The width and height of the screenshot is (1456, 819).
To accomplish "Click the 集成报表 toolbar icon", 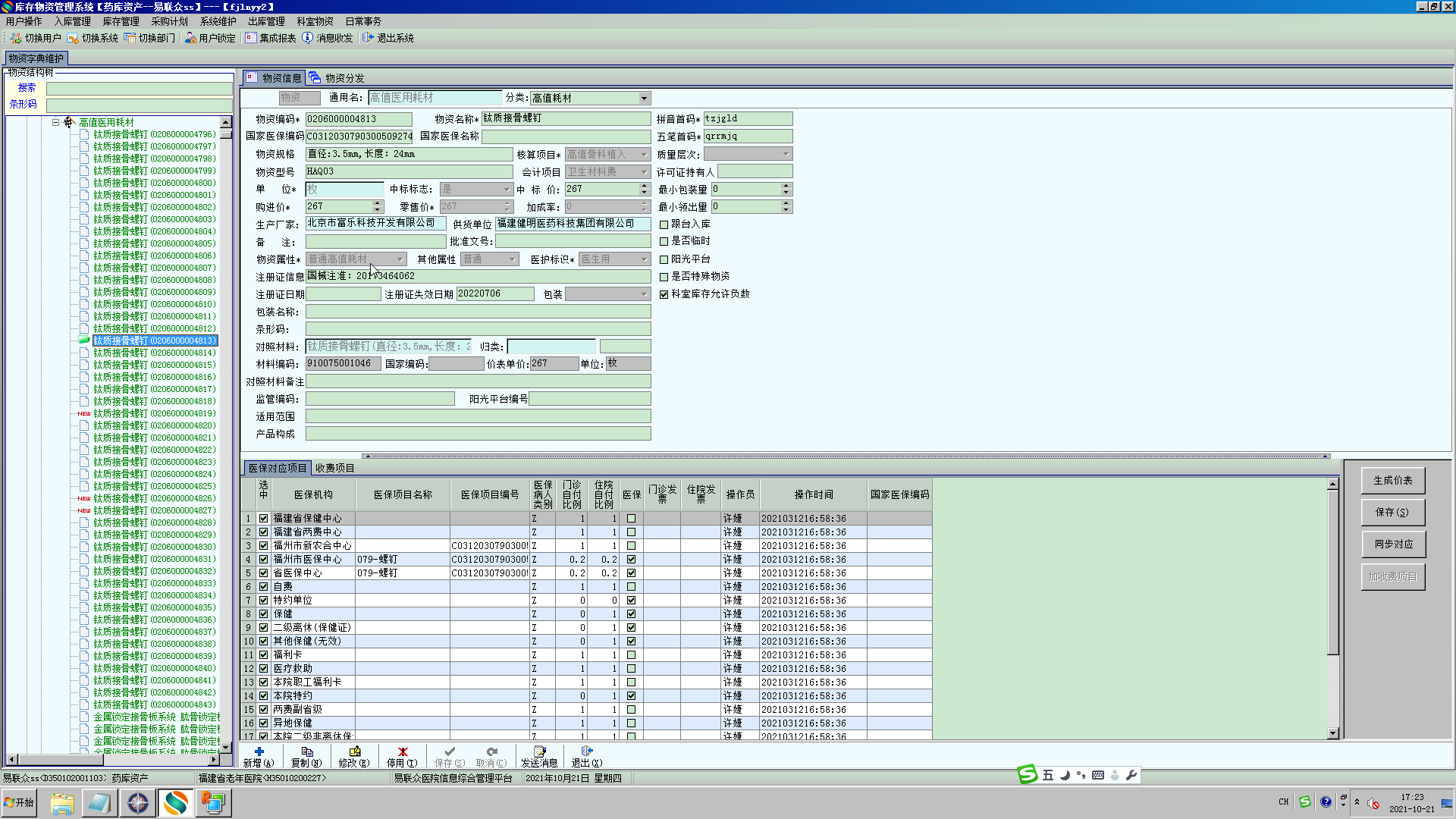I will pos(251,38).
